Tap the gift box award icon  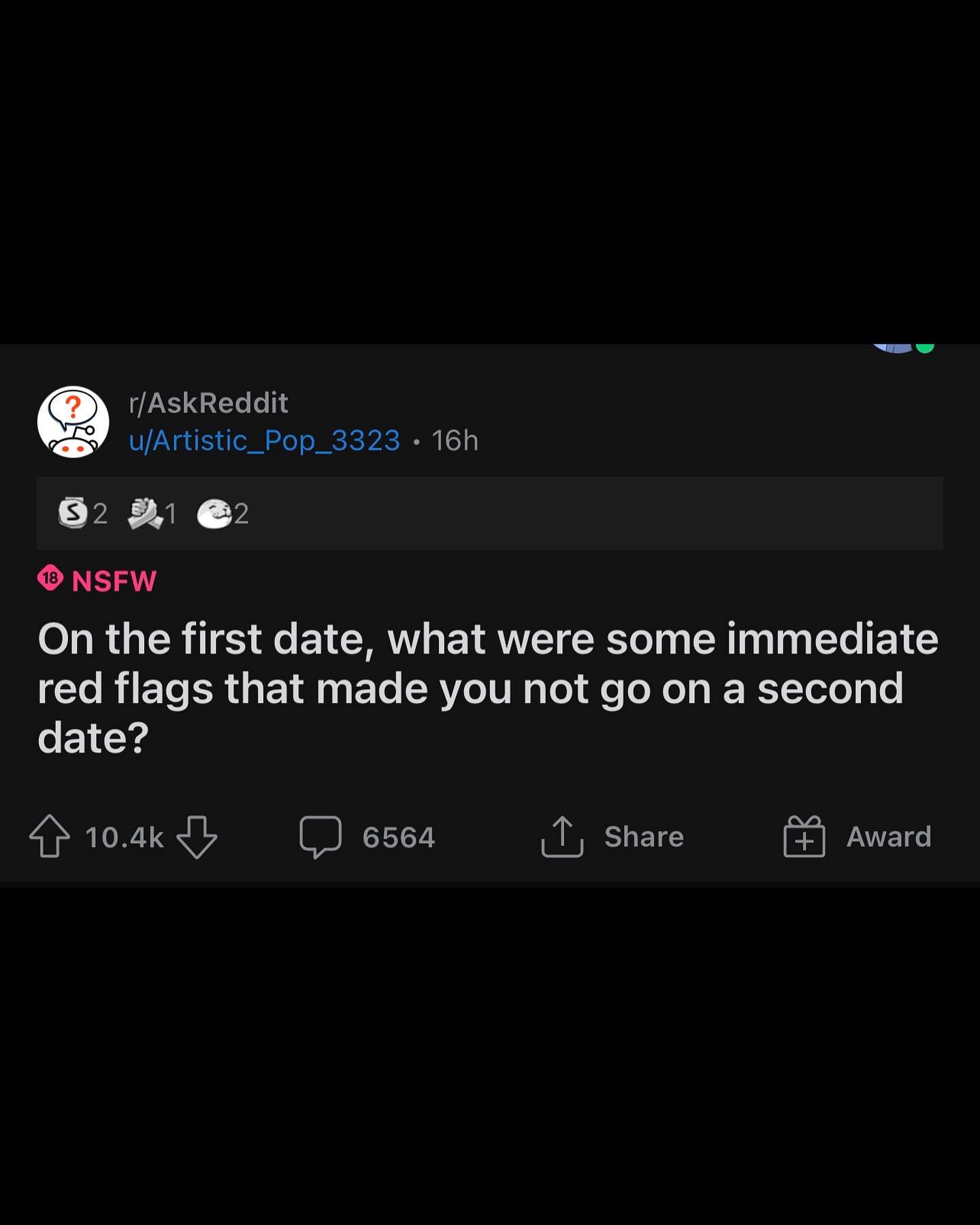pyautogui.click(x=804, y=836)
